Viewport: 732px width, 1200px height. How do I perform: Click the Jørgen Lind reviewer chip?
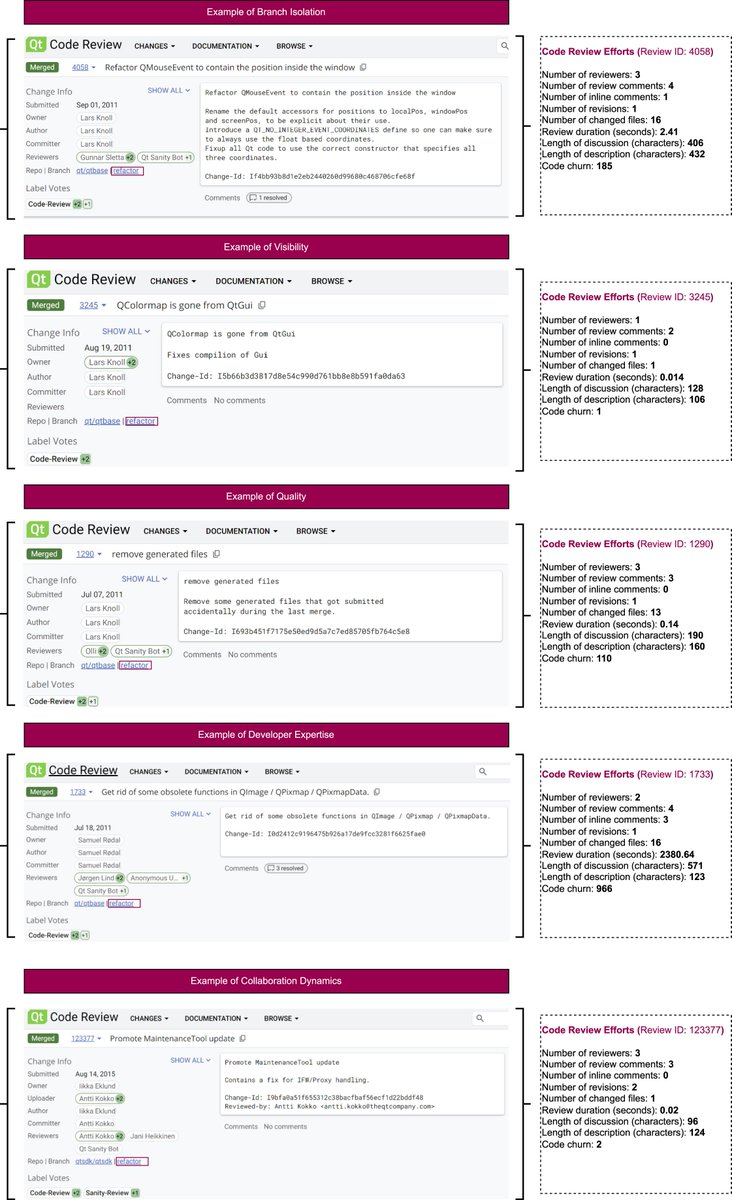(100, 878)
